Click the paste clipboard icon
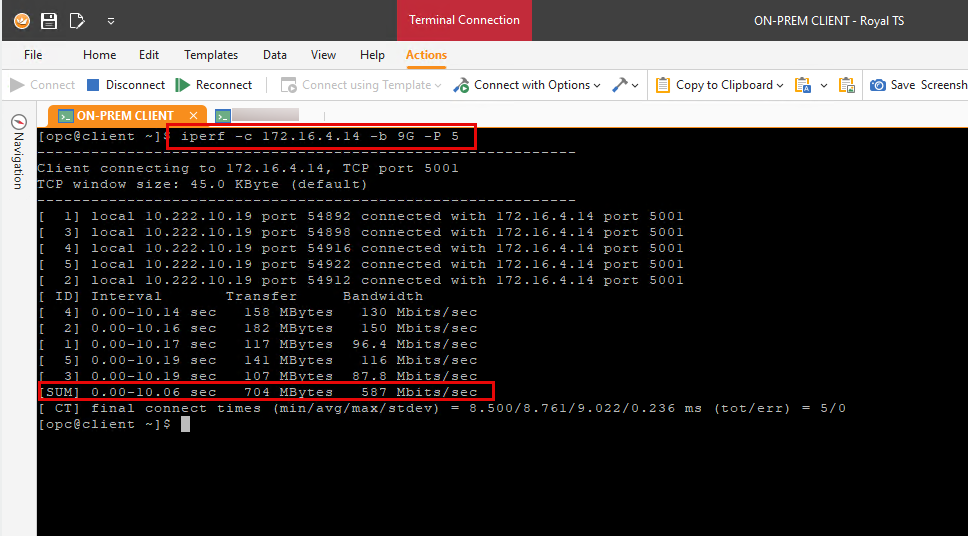 click(x=802, y=85)
